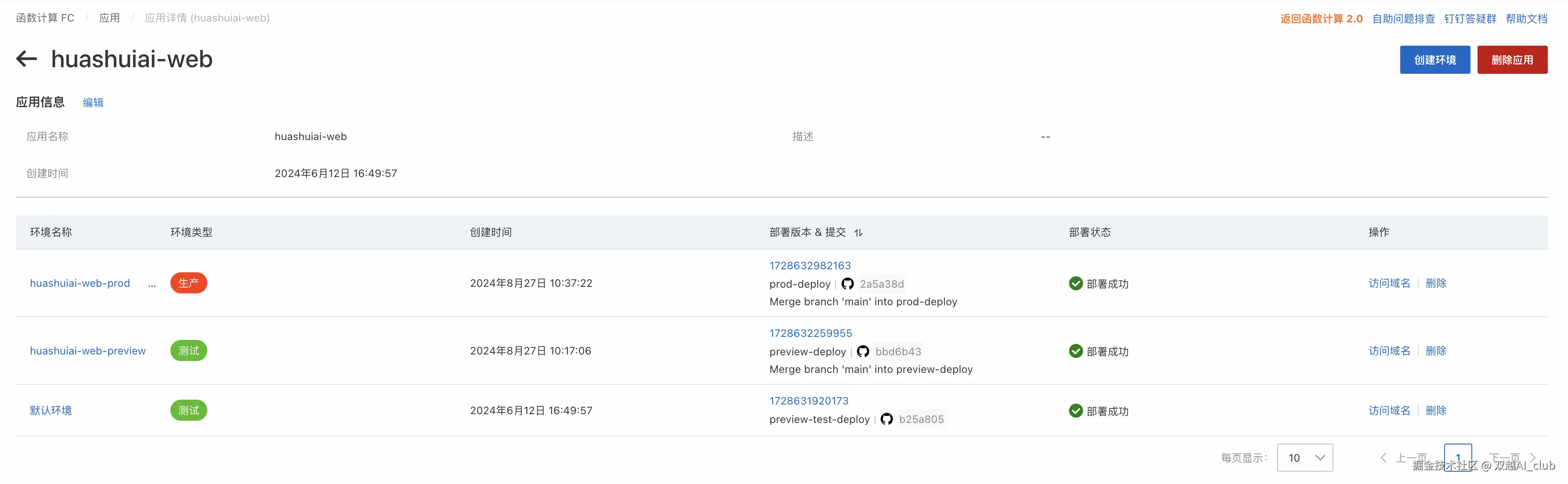The image size is (1568, 484).
Task: Click sort icon on 部署版本 & 提交 column
Action: 858,233
